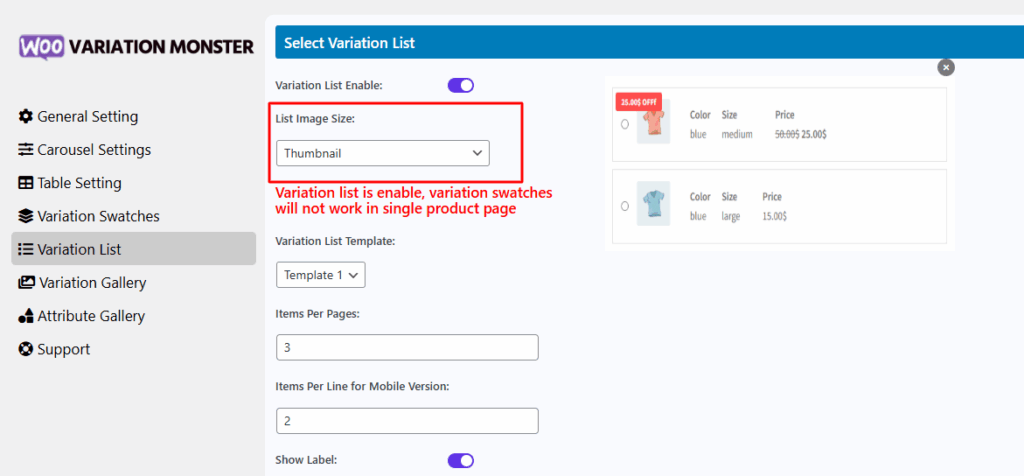
Task: Click the Items Per Pages input field
Action: coord(408,347)
